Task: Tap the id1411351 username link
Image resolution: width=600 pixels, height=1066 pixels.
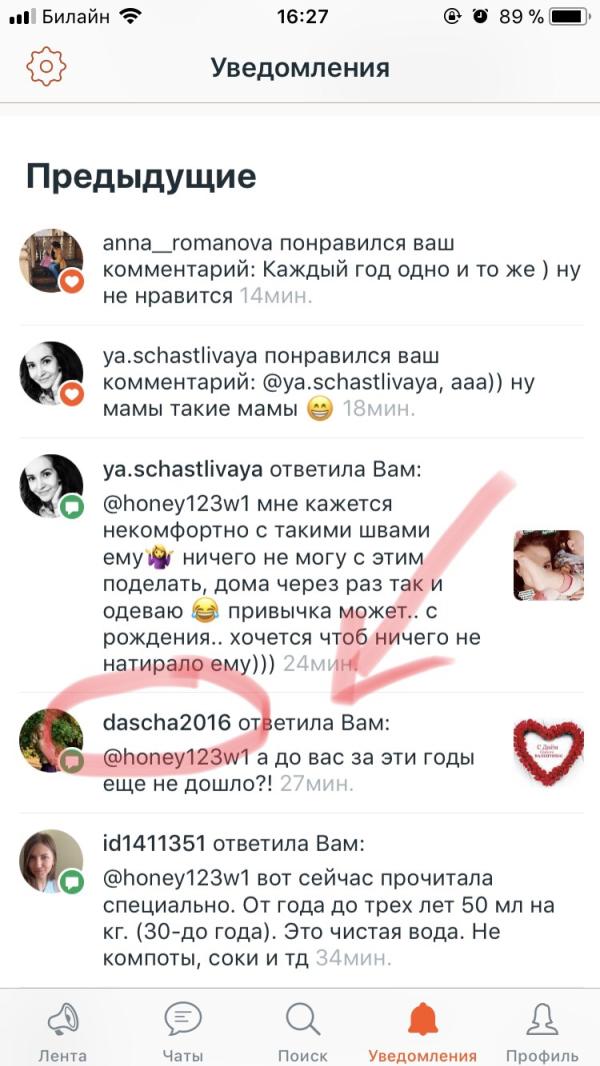Action: [x=154, y=844]
